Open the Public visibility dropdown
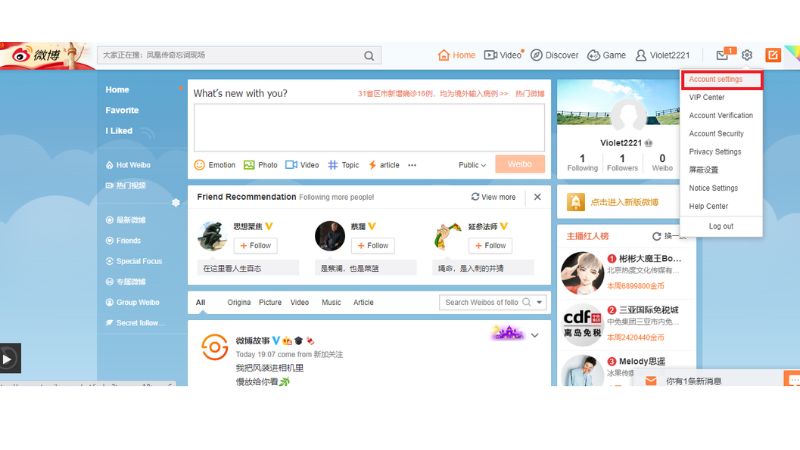This screenshot has height=450, width=800. point(472,165)
